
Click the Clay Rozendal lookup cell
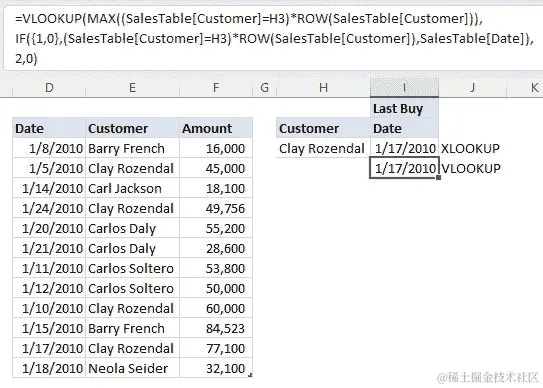coord(323,148)
